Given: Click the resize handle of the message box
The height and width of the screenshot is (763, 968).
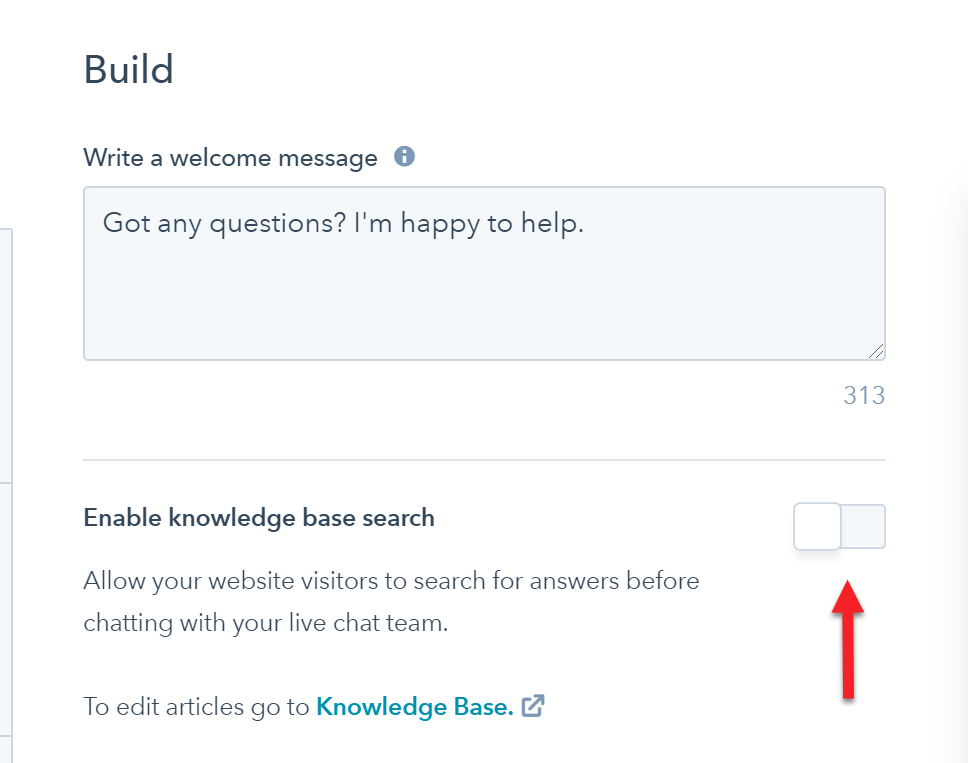Looking at the screenshot, I should (x=876, y=351).
